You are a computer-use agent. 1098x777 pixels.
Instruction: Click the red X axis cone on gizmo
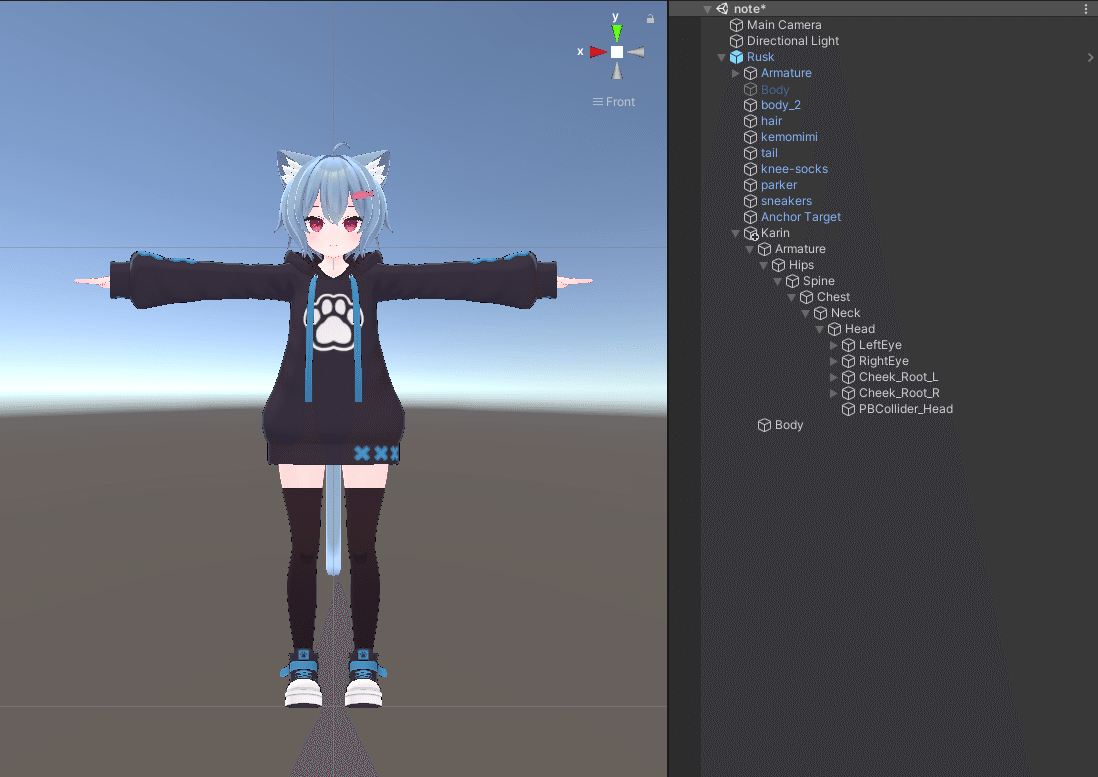click(x=598, y=52)
